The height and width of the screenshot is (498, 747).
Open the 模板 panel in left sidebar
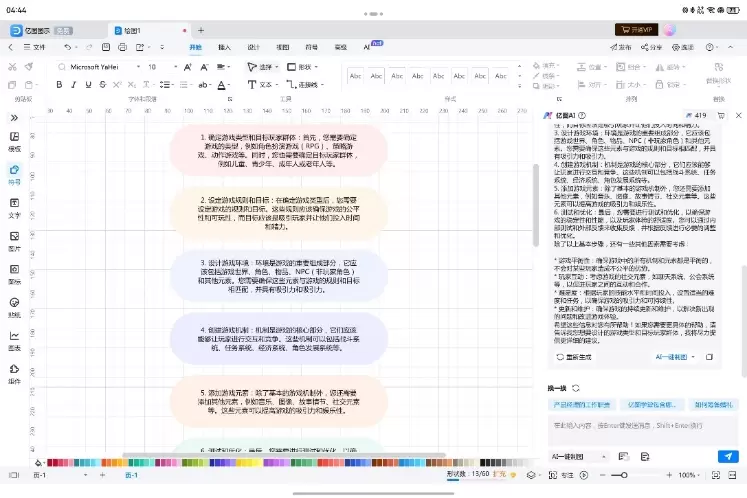click(14, 139)
